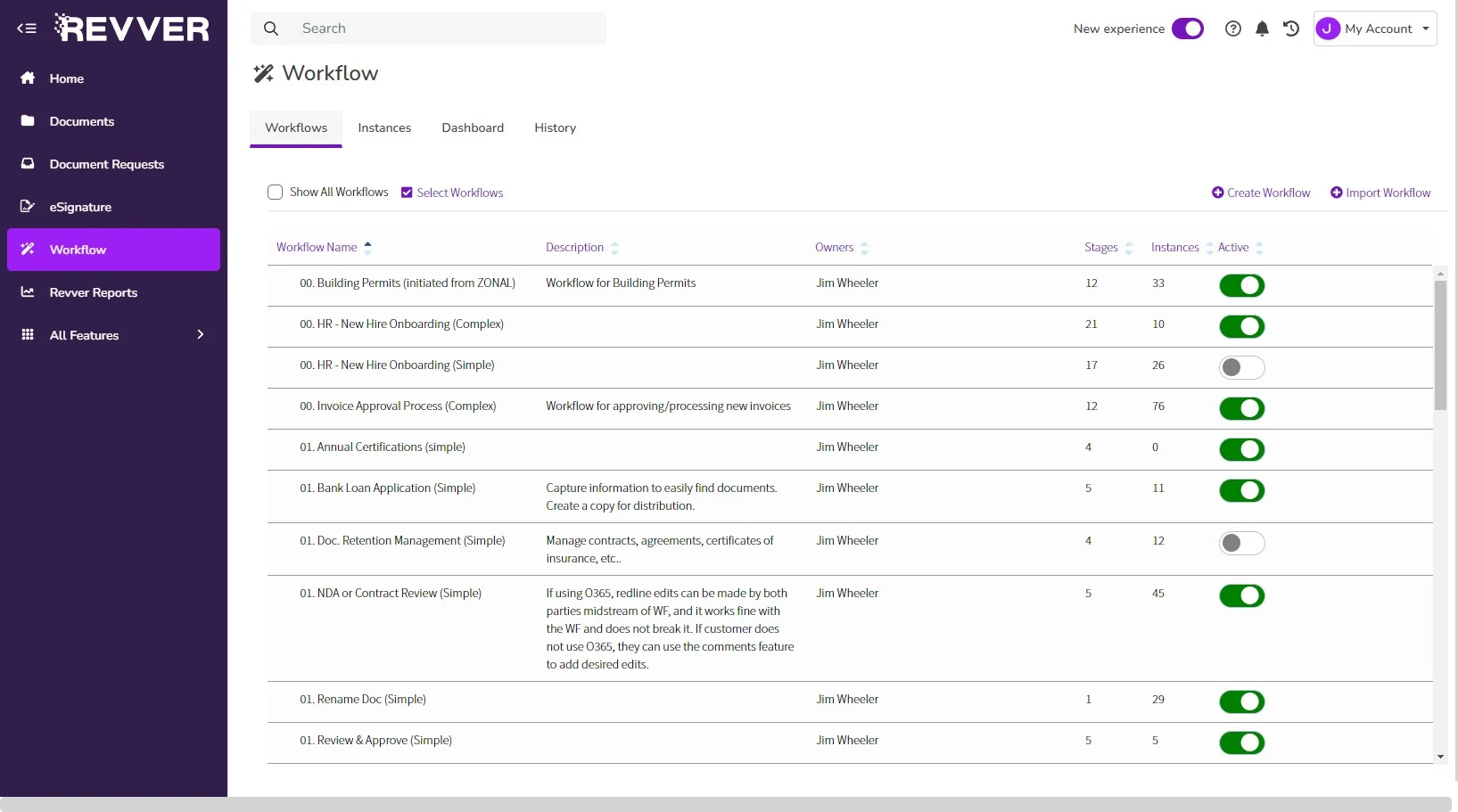Click the Workflow wand icon in sidebar

(28, 250)
